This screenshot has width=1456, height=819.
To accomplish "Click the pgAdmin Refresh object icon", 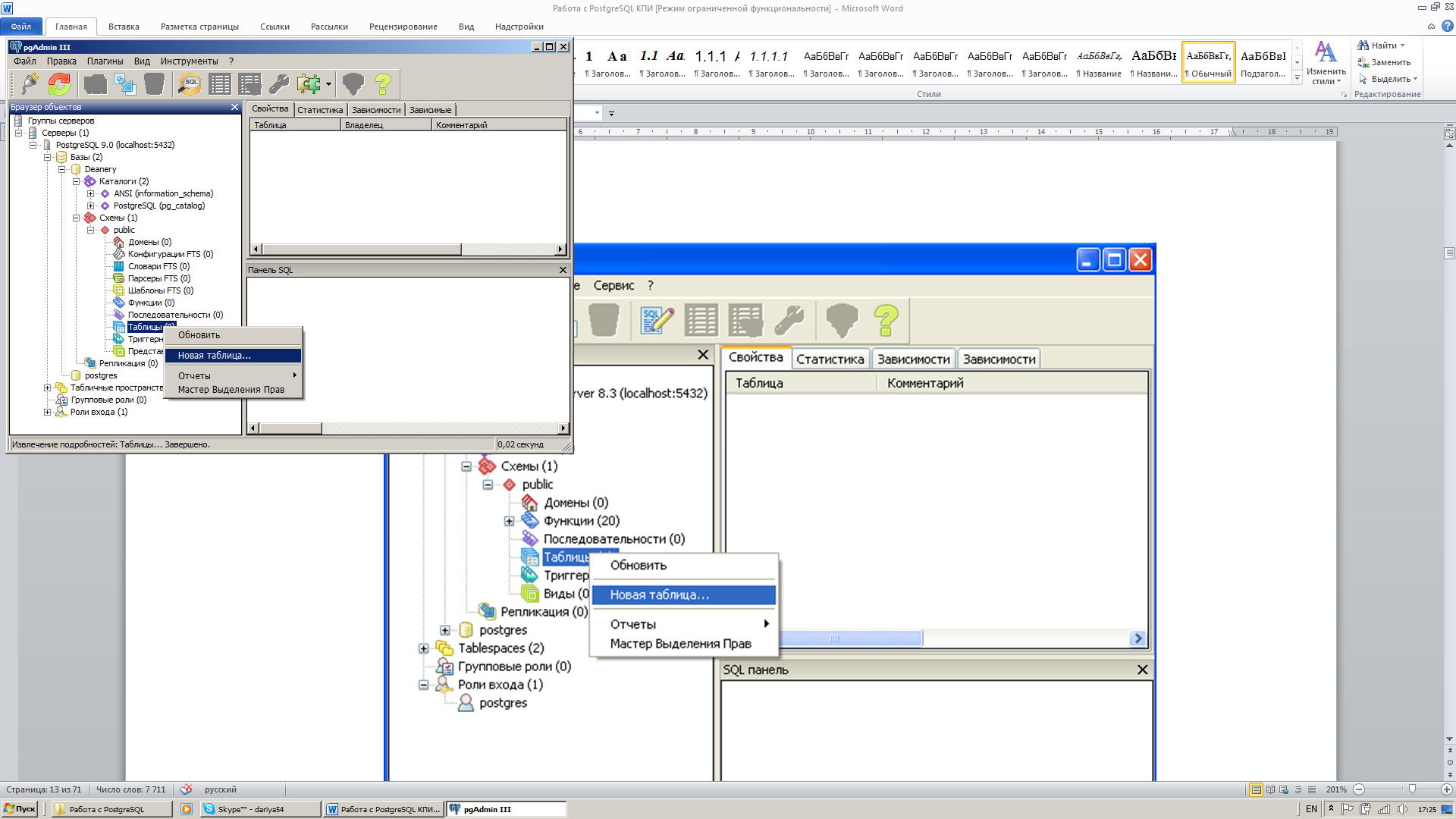I will pyautogui.click(x=59, y=83).
